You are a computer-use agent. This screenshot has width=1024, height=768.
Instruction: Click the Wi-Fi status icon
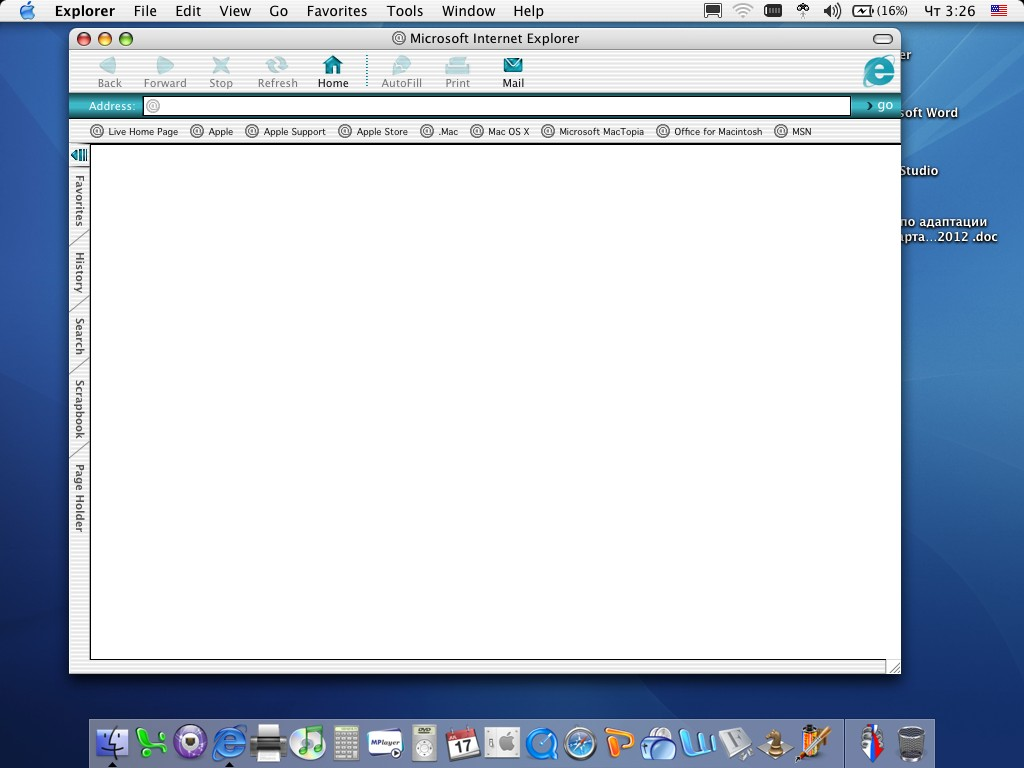743,11
